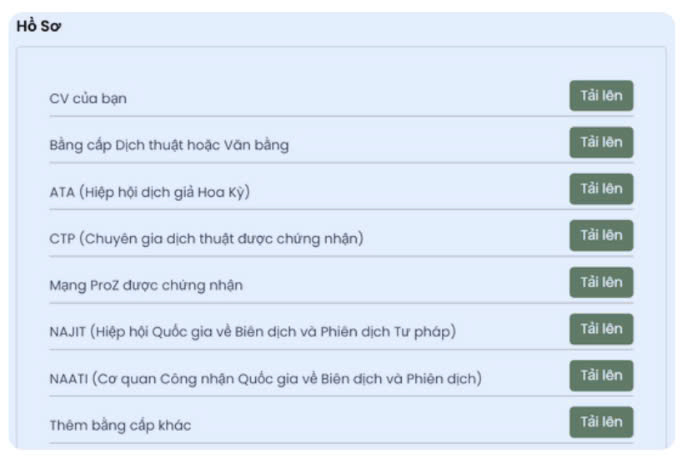Click Tải lên for Bằng cấp Dịch thuật

click(601, 143)
